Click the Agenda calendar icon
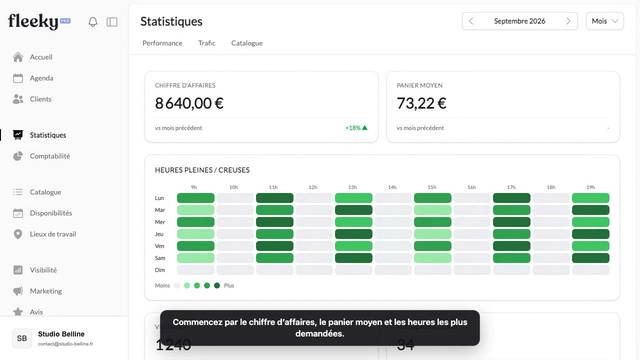Viewport: 640px width, 360px height. coord(18,78)
